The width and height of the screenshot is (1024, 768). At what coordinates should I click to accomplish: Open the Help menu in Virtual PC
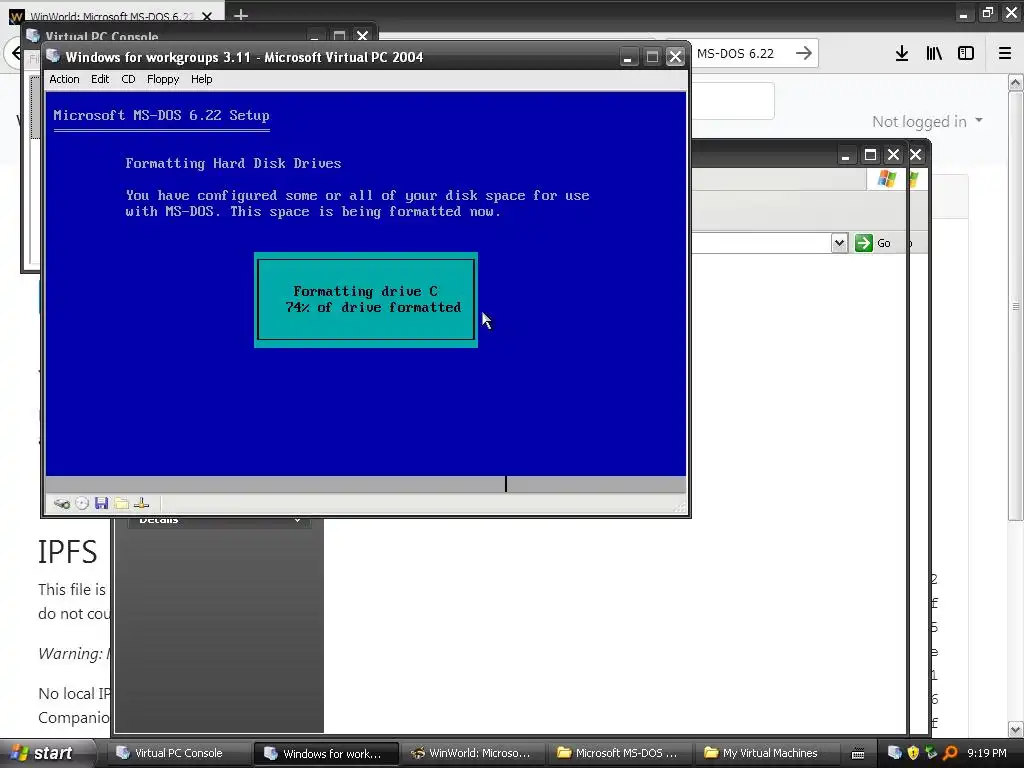click(x=201, y=79)
